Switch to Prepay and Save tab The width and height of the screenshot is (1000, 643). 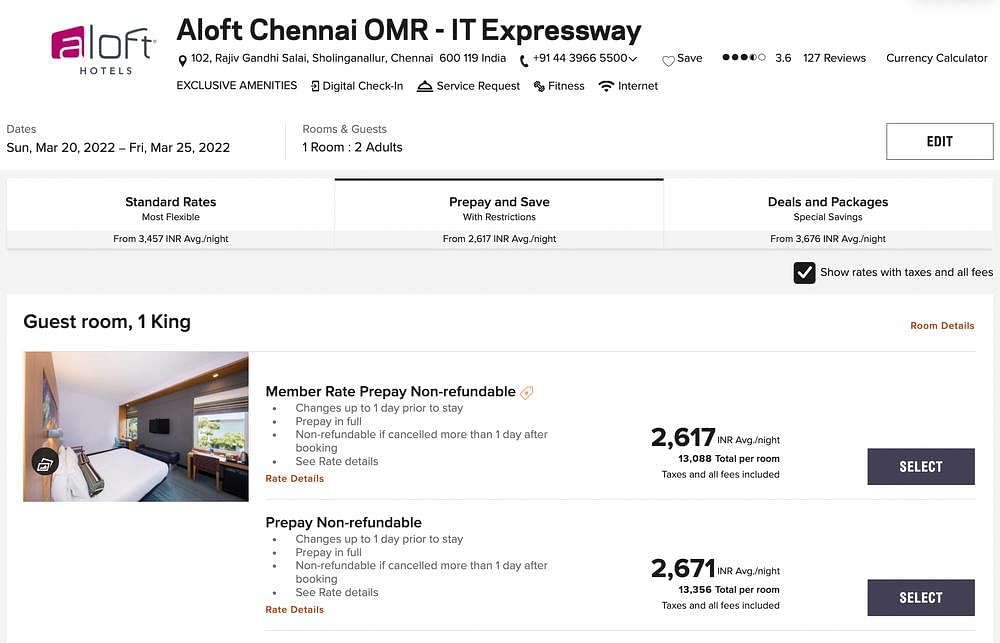pyautogui.click(x=499, y=214)
